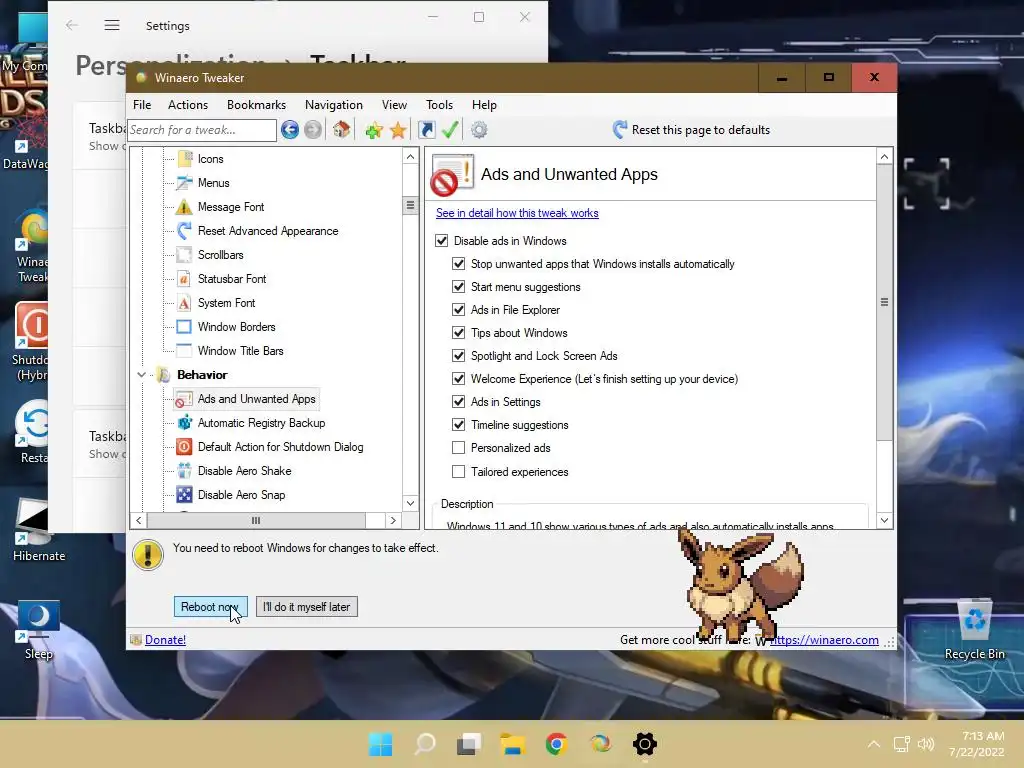Click Reset this page to defaults
The image size is (1024, 768).
[691, 130]
